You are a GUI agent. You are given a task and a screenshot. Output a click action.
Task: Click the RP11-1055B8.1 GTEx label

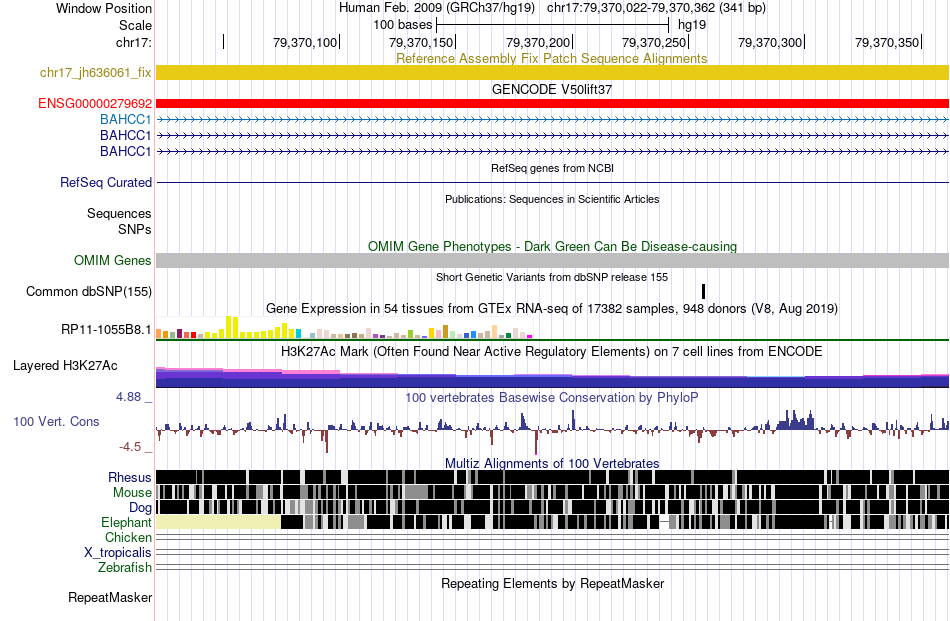click(106, 330)
